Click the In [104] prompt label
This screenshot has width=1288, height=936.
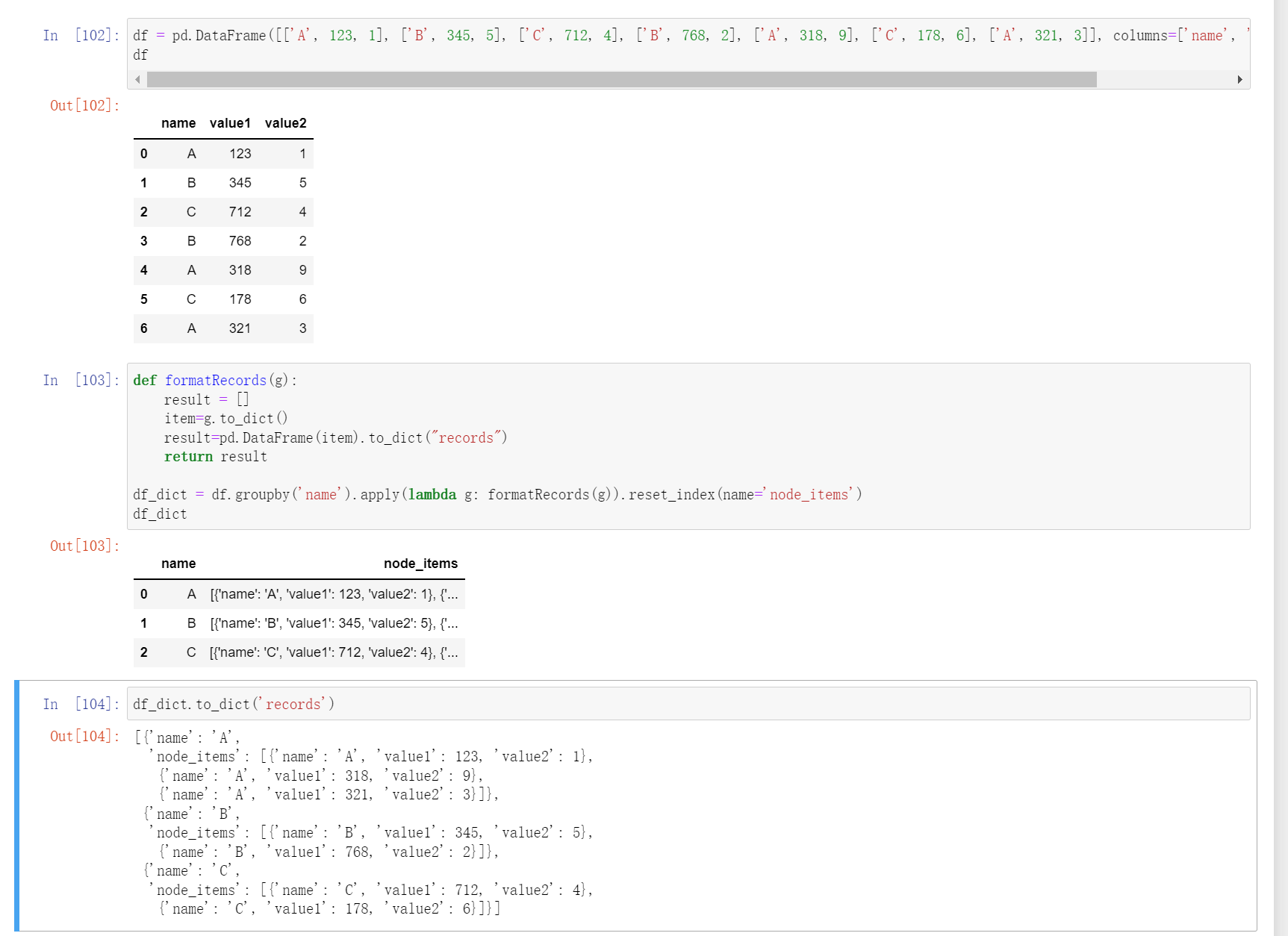pos(81,704)
